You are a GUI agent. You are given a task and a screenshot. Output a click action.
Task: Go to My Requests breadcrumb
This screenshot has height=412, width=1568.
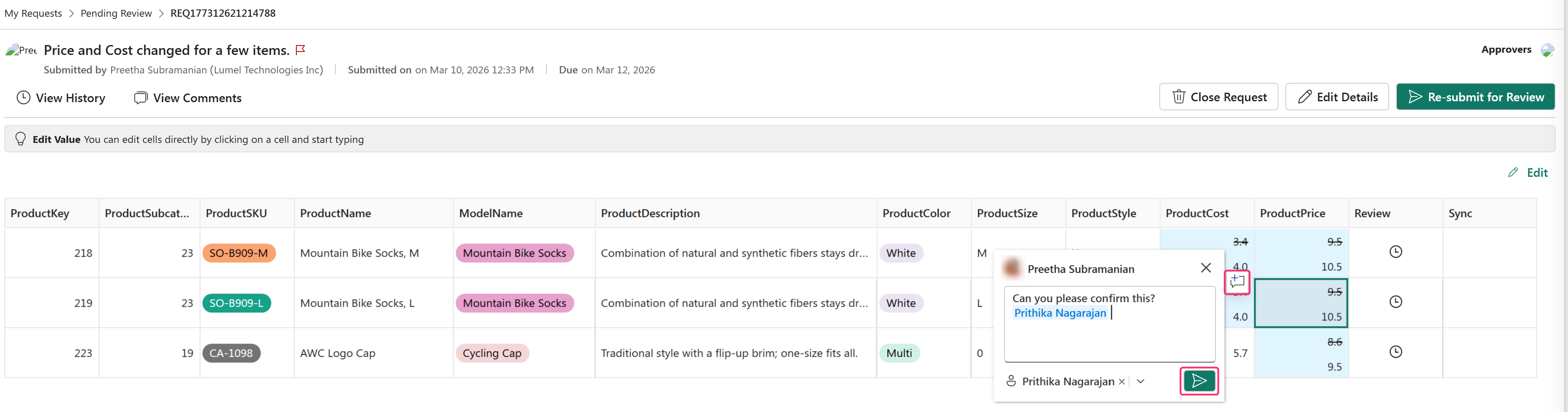33,13
